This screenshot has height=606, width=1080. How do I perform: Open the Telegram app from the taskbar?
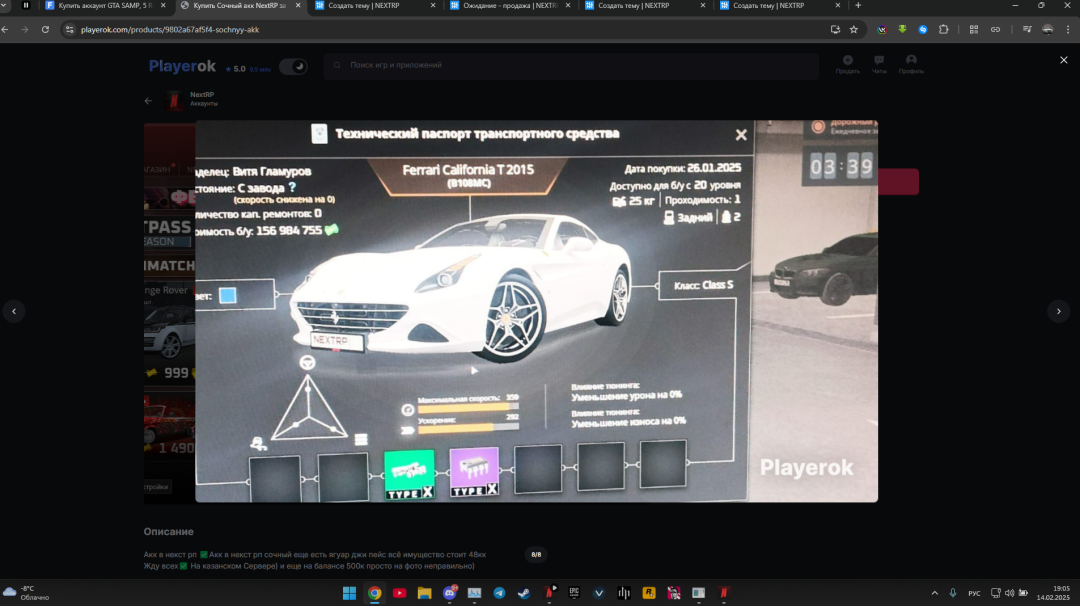(499, 592)
